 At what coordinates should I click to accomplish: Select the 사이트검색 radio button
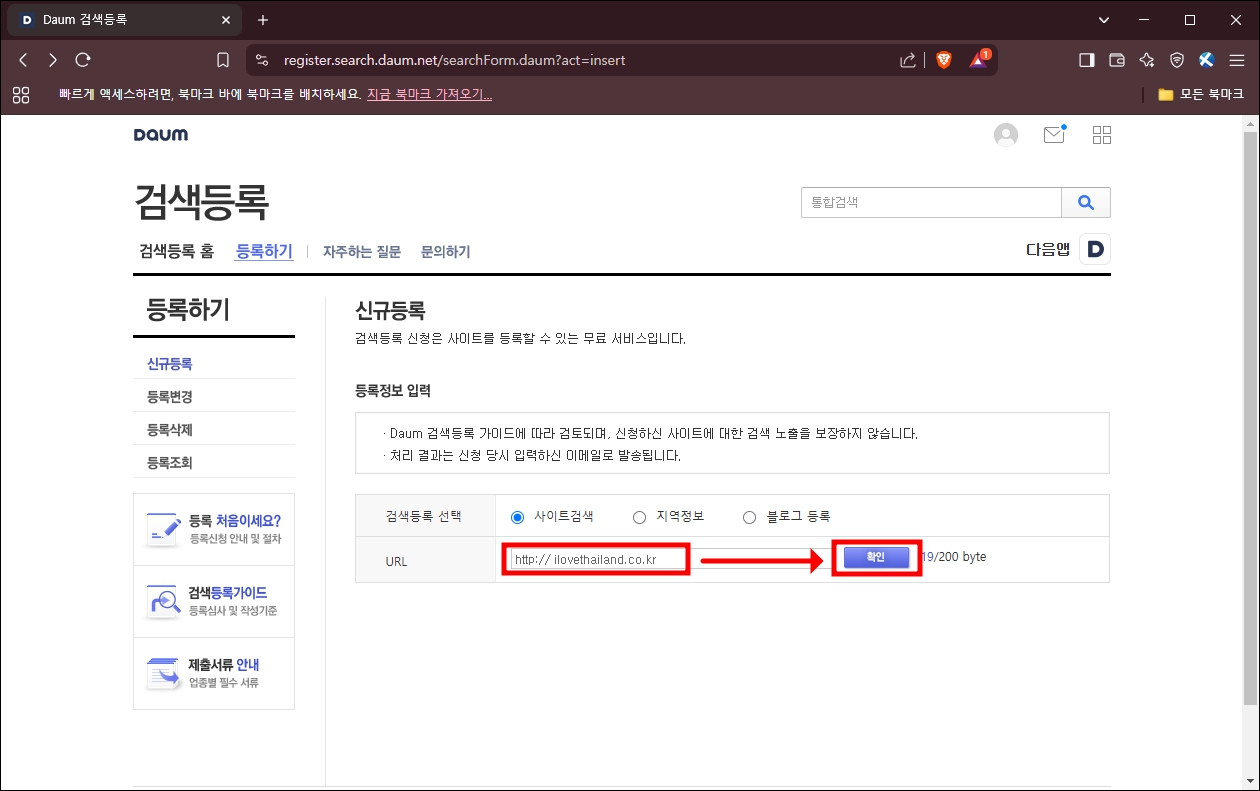517,517
